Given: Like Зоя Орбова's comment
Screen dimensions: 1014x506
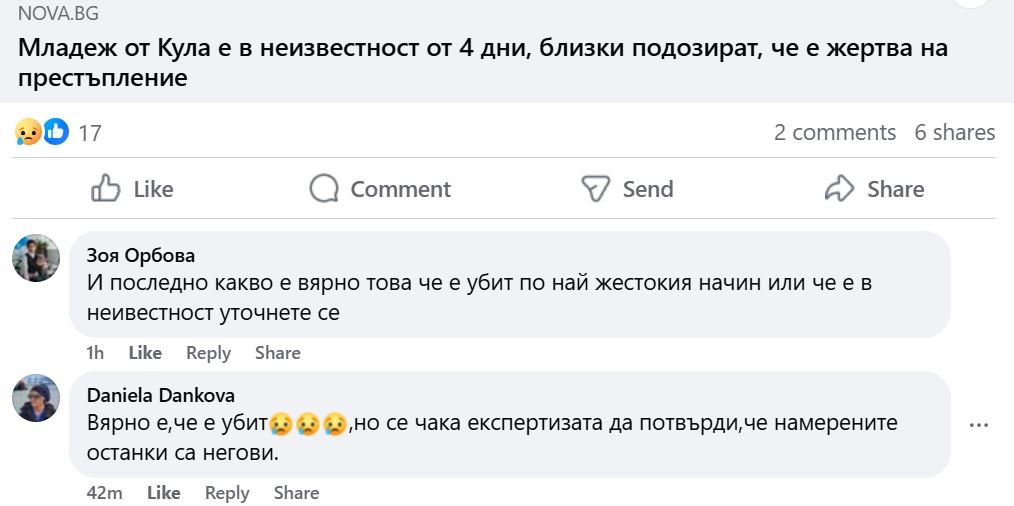Looking at the screenshot, I should pos(145,353).
